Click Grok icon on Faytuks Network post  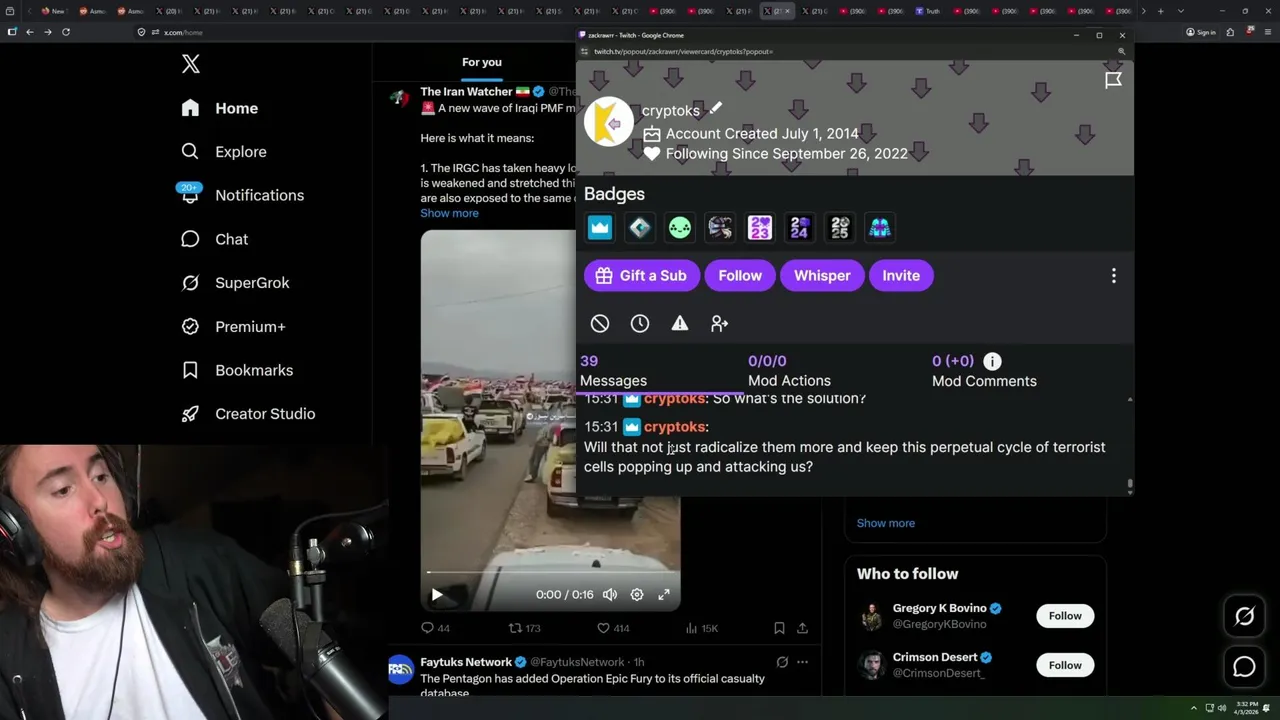[x=782, y=662]
